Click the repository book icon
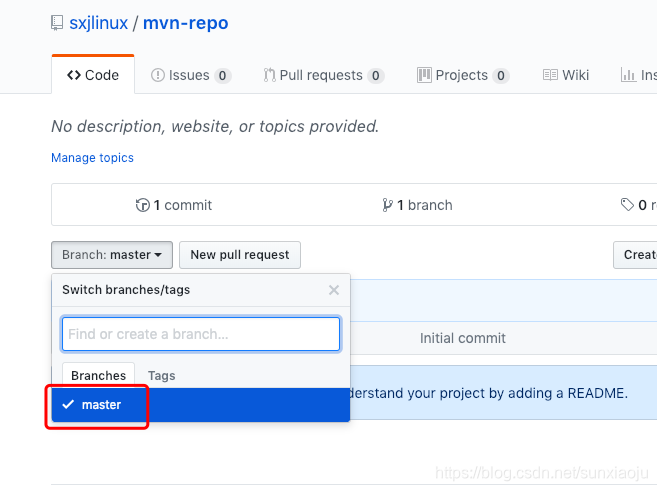657x491 pixels. [x=57, y=23]
